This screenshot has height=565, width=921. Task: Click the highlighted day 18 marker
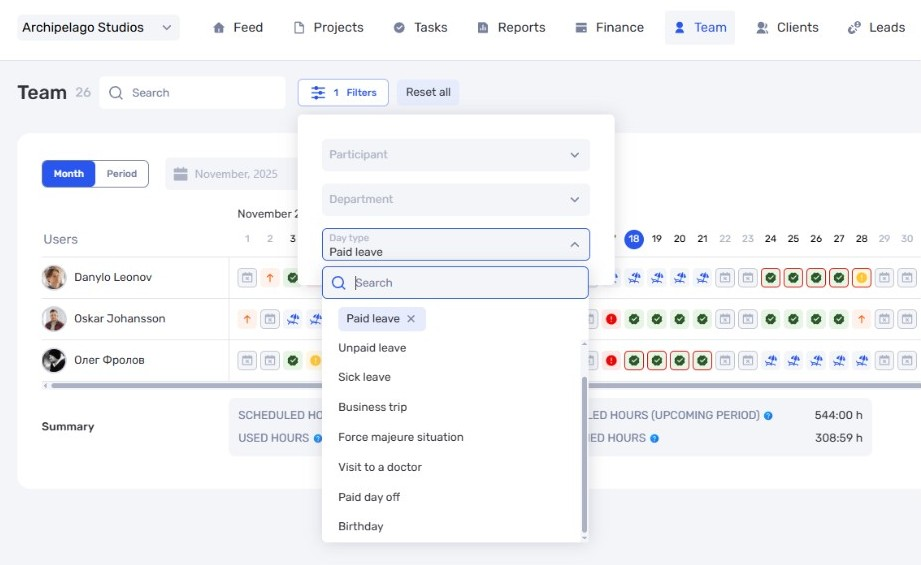[634, 238]
